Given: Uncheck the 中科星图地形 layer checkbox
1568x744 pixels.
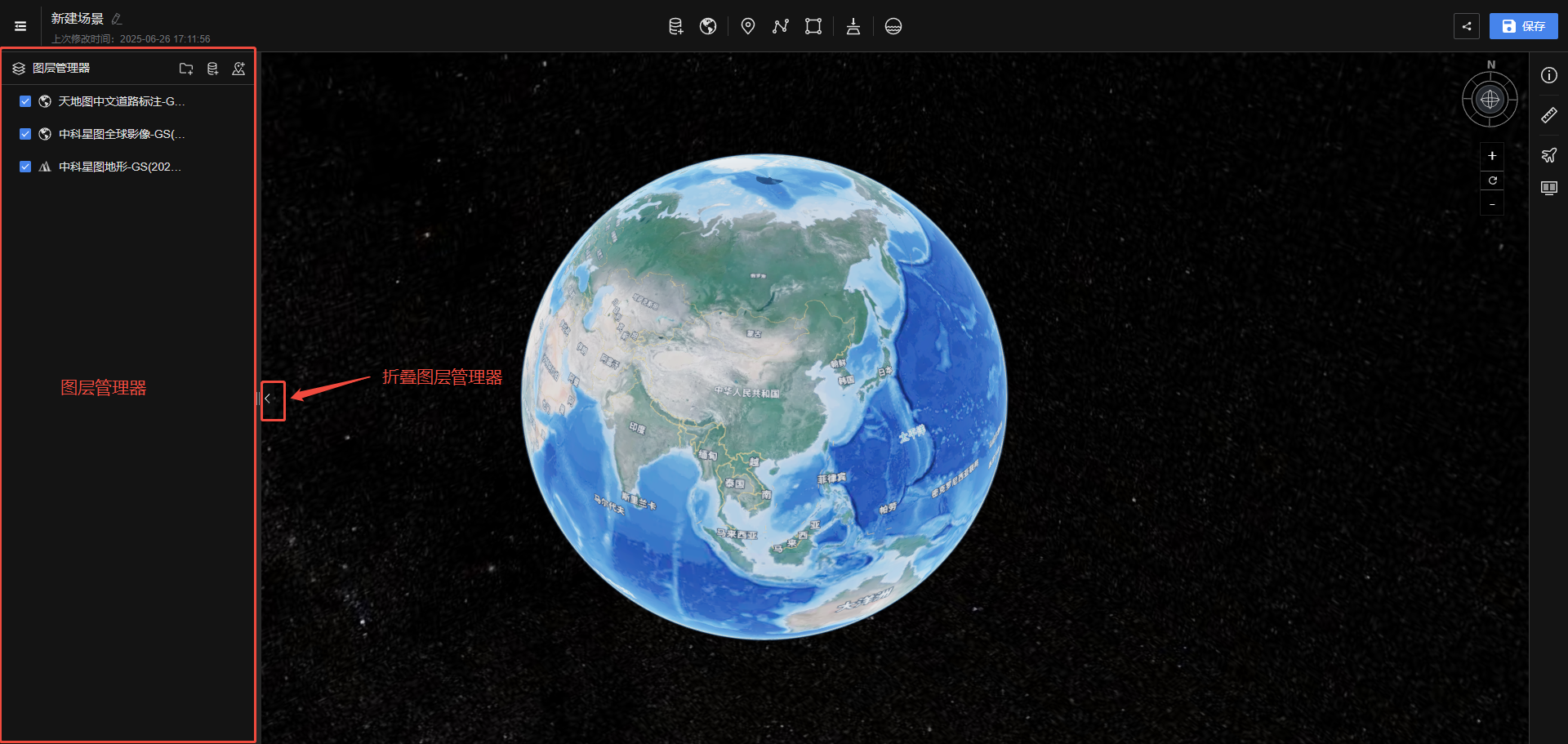Looking at the screenshot, I should coord(25,167).
